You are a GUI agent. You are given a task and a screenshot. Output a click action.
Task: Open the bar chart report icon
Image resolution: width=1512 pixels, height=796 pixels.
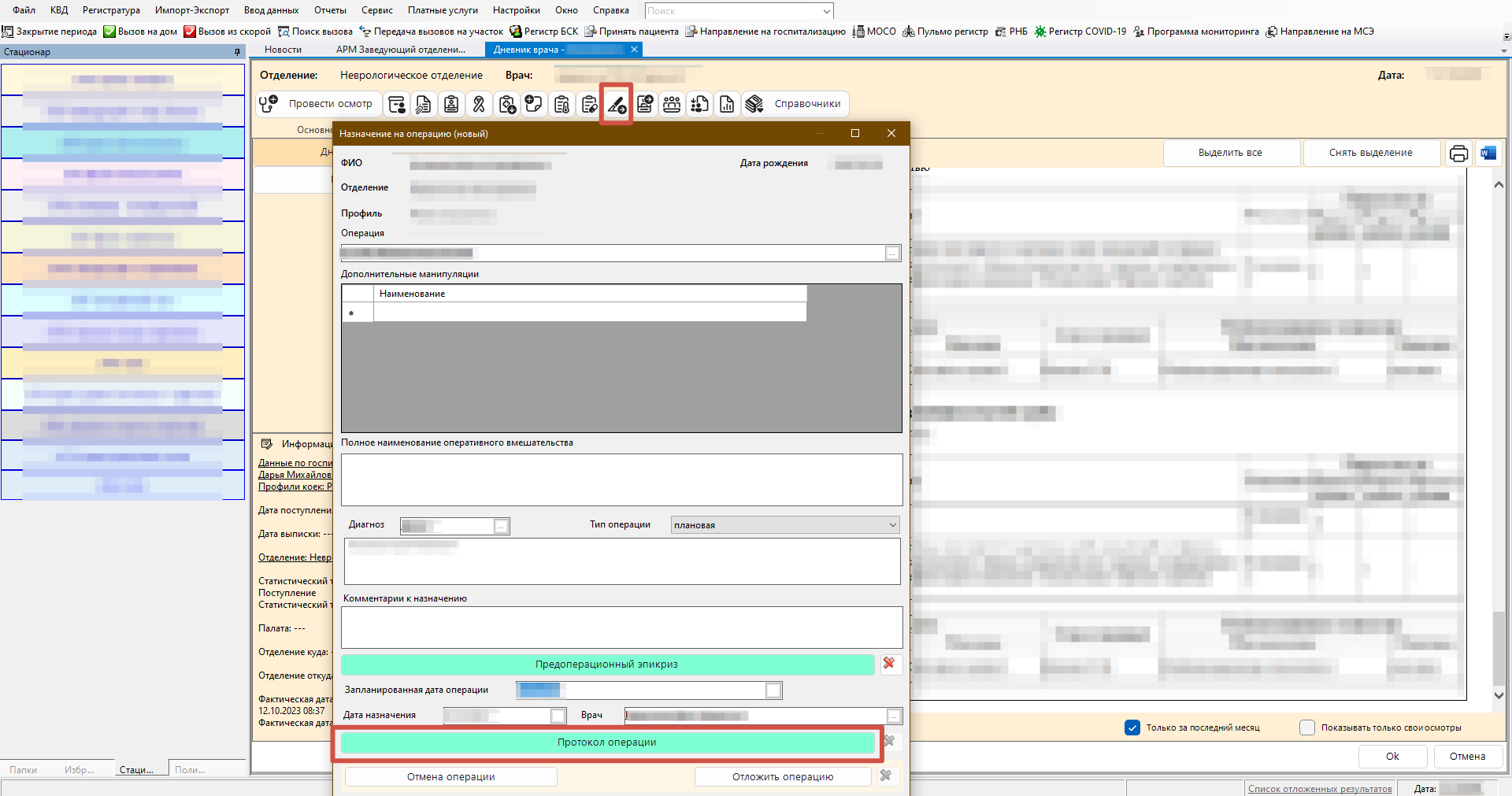727,104
